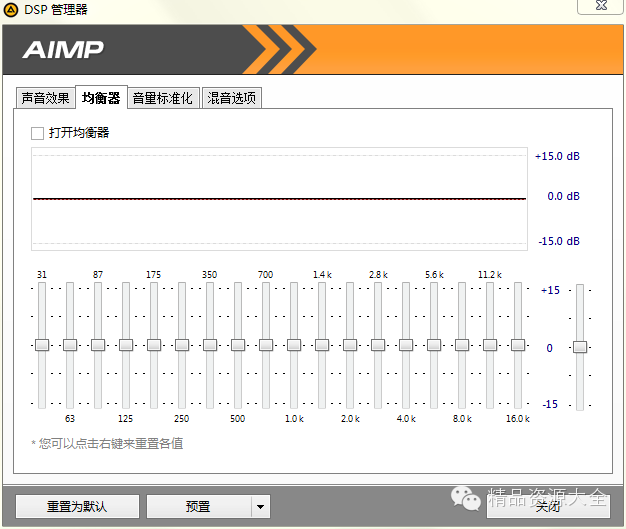Click the 5.6 k band slider handle
This screenshot has width=626, height=529.
(x=434, y=345)
